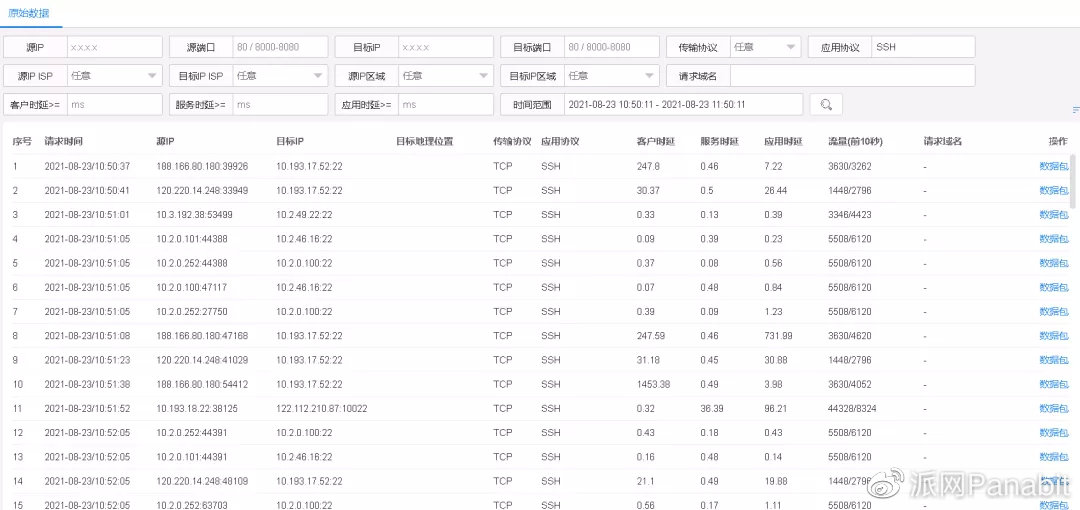Open 数据包 link for row 7
1080x510 pixels.
click(1054, 312)
